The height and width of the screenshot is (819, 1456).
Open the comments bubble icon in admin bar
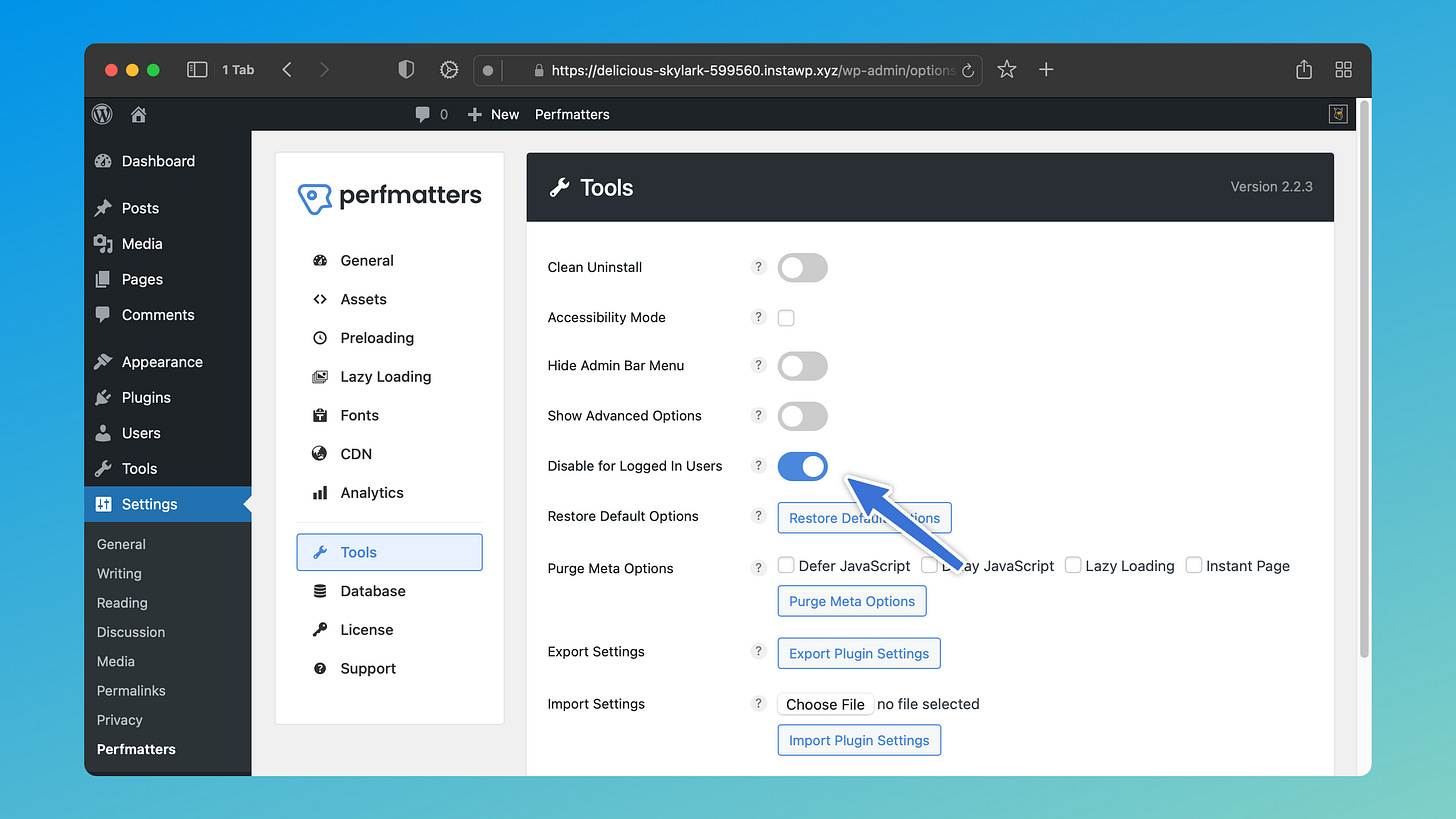pos(423,114)
